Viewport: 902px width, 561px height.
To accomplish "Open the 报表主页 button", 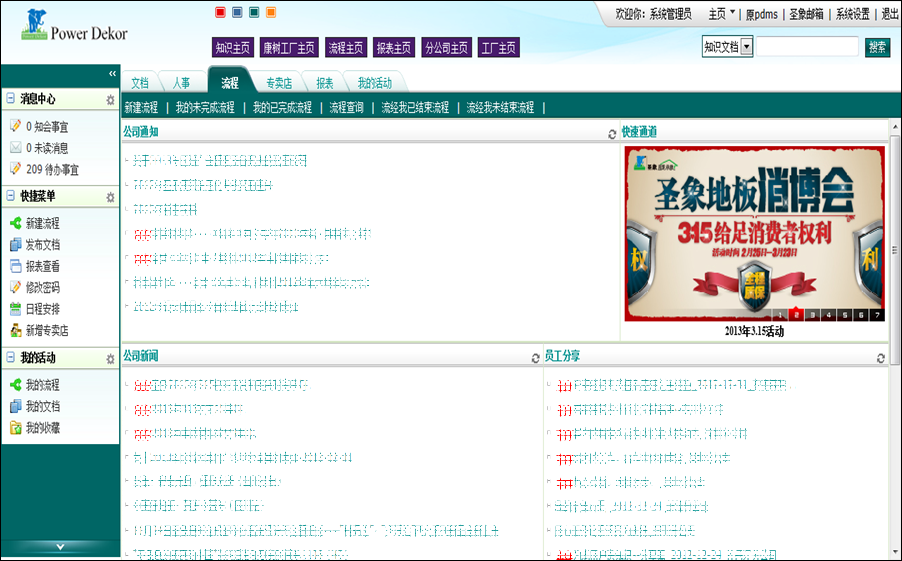I will click(394, 48).
